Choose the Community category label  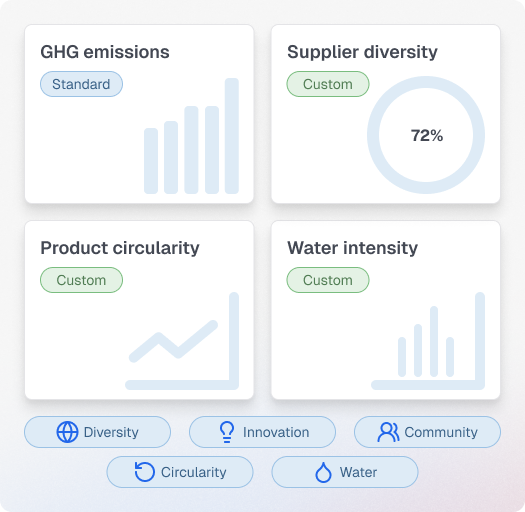pos(441,432)
